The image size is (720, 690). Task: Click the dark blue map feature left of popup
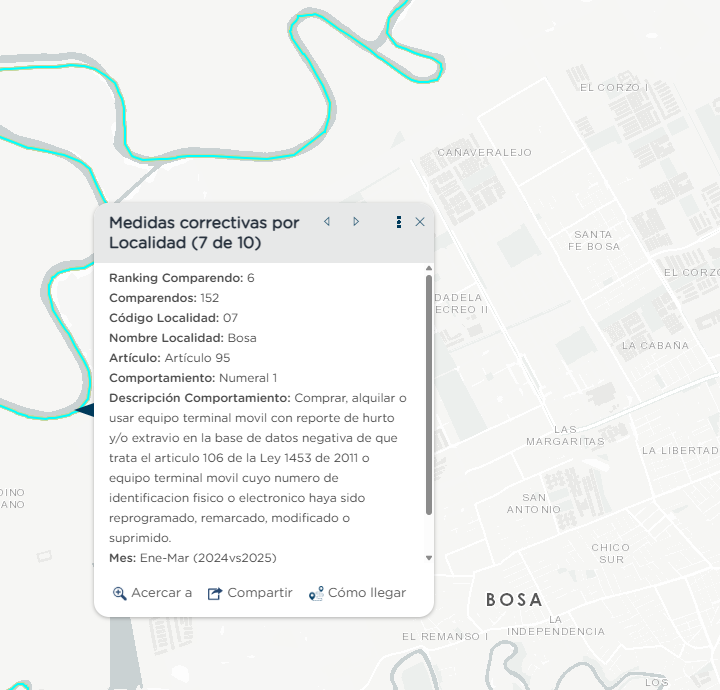pos(84,409)
